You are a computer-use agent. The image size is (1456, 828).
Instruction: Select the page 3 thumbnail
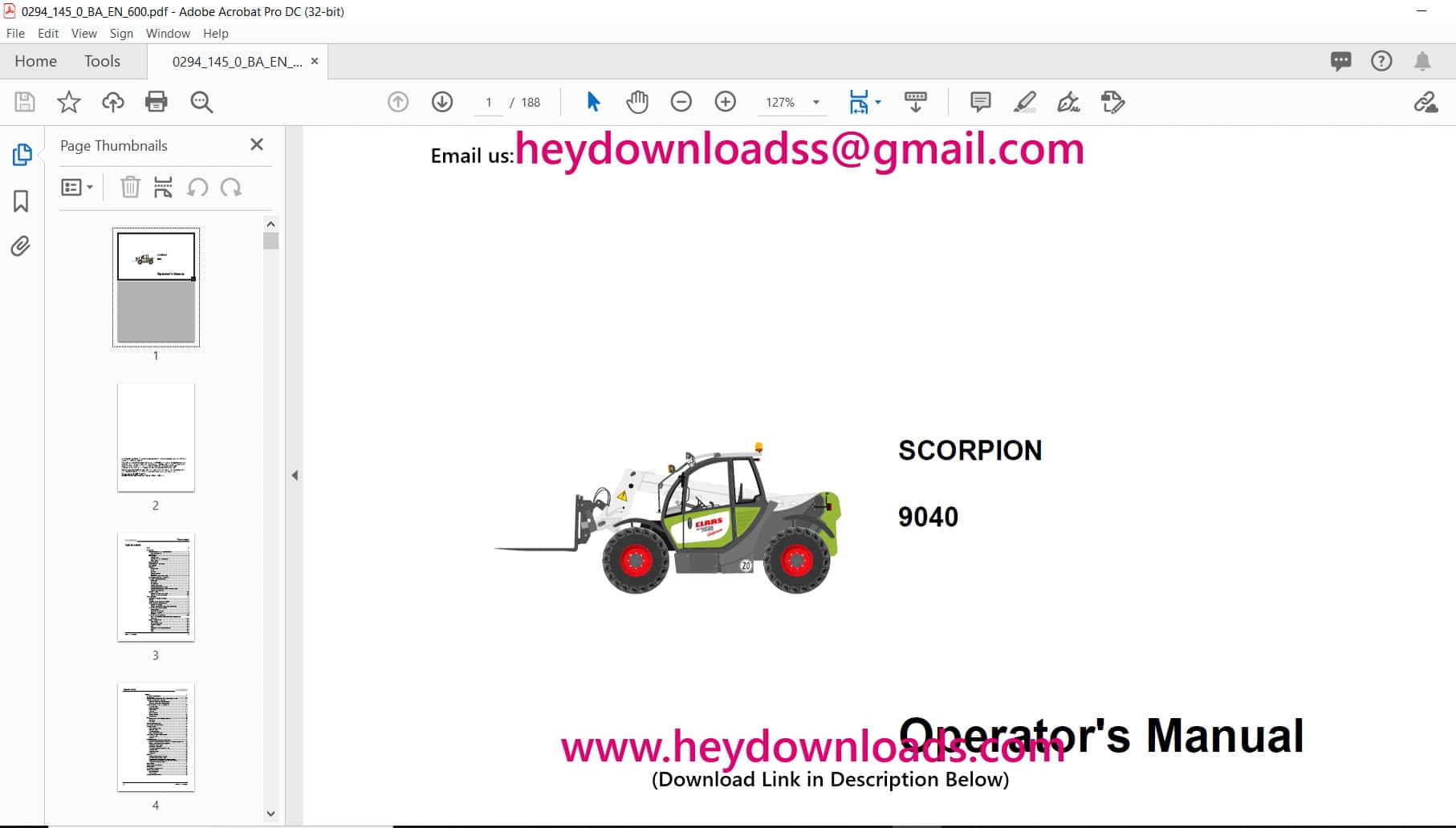click(156, 587)
